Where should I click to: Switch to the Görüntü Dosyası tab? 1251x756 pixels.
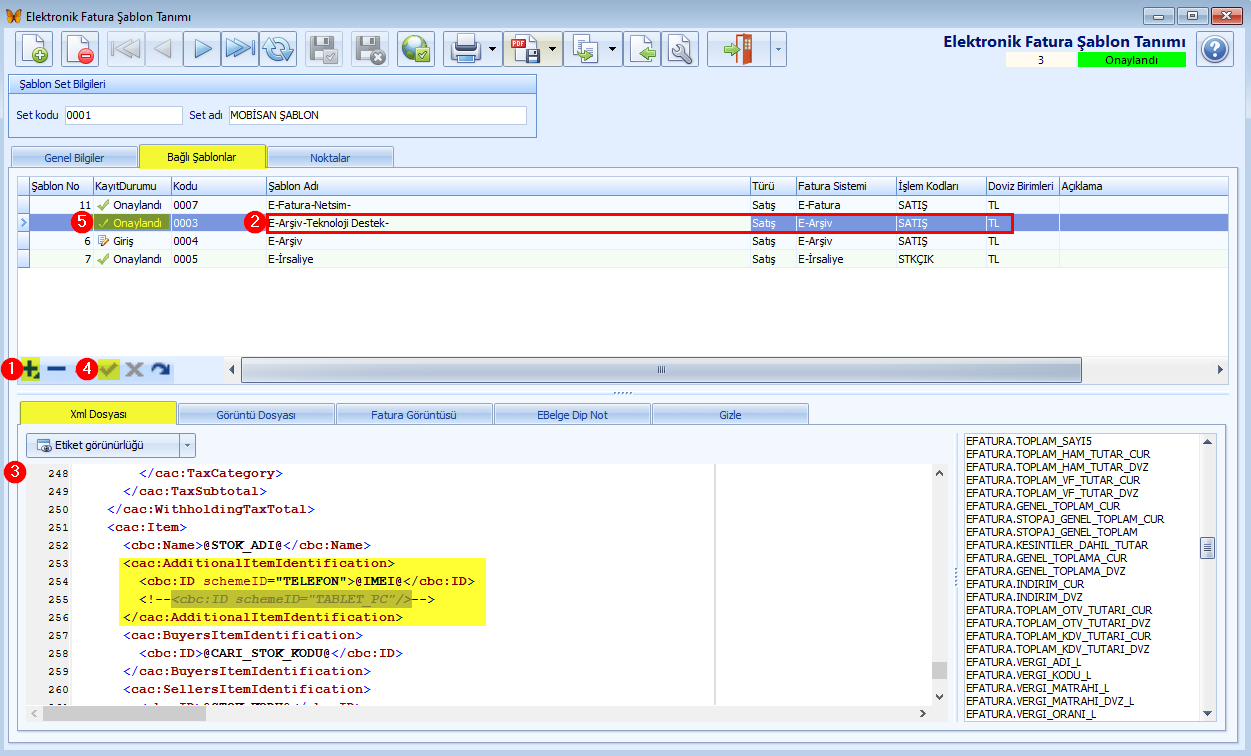(x=256, y=413)
